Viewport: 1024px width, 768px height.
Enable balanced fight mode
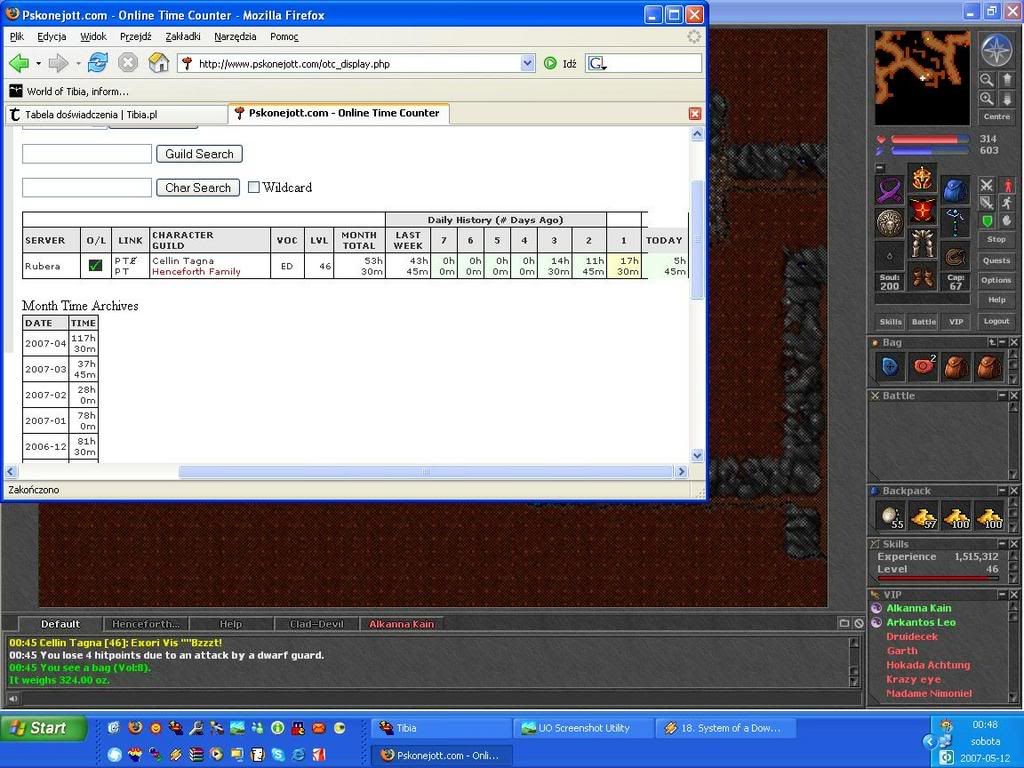point(987,203)
